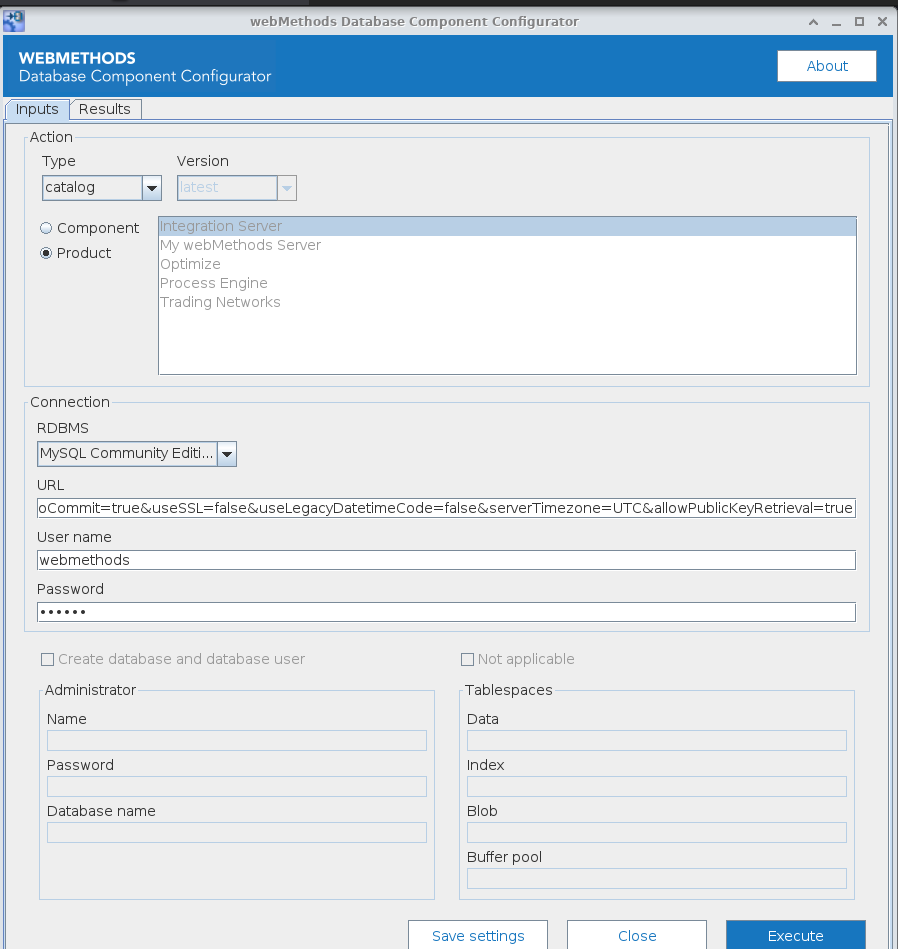
Task: Click the Version combo box arrow button
Action: pos(287,188)
